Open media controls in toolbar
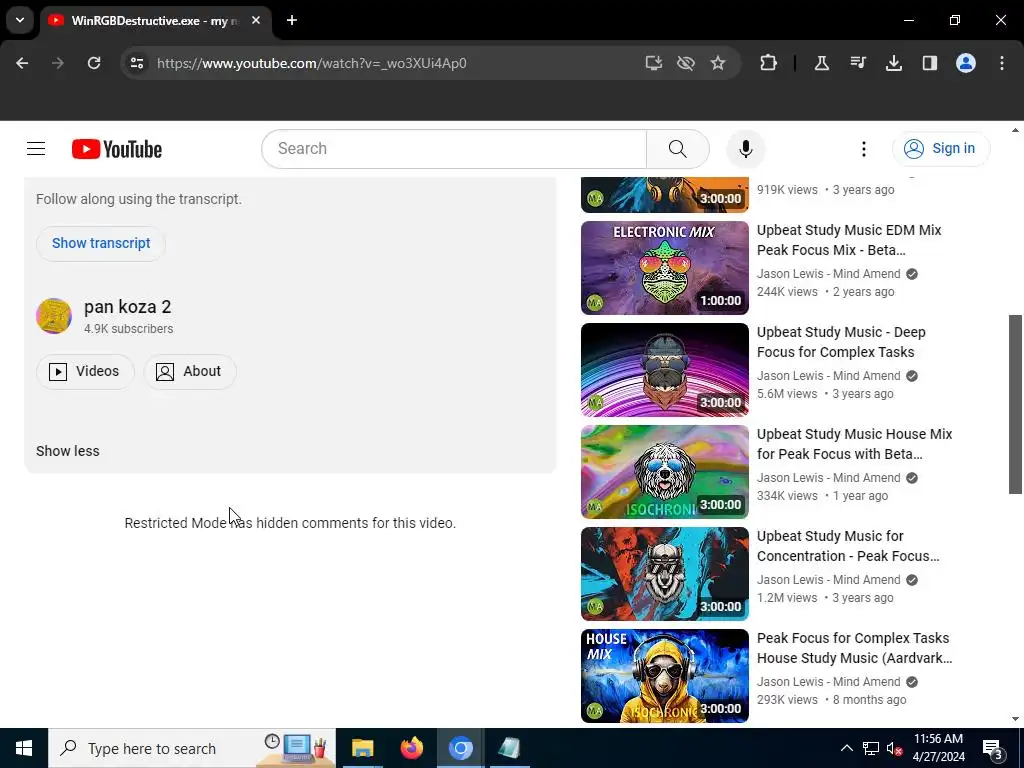The height and width of the screenshot is (768, 1024). (857, 63)
